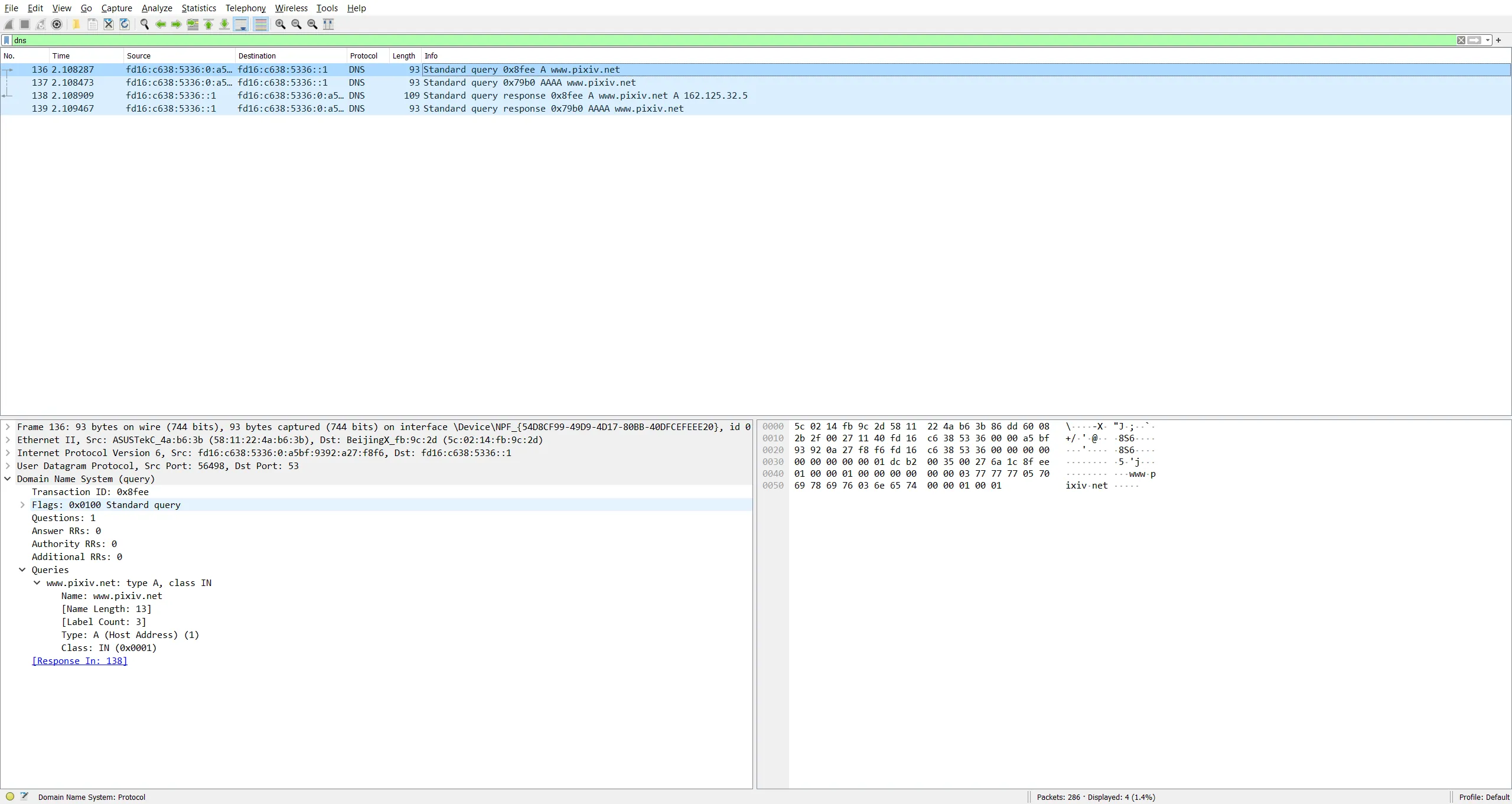Open capture options gear icon
Image resolution: width=1512 pixels, height=804 pixels.
[57, 24]
